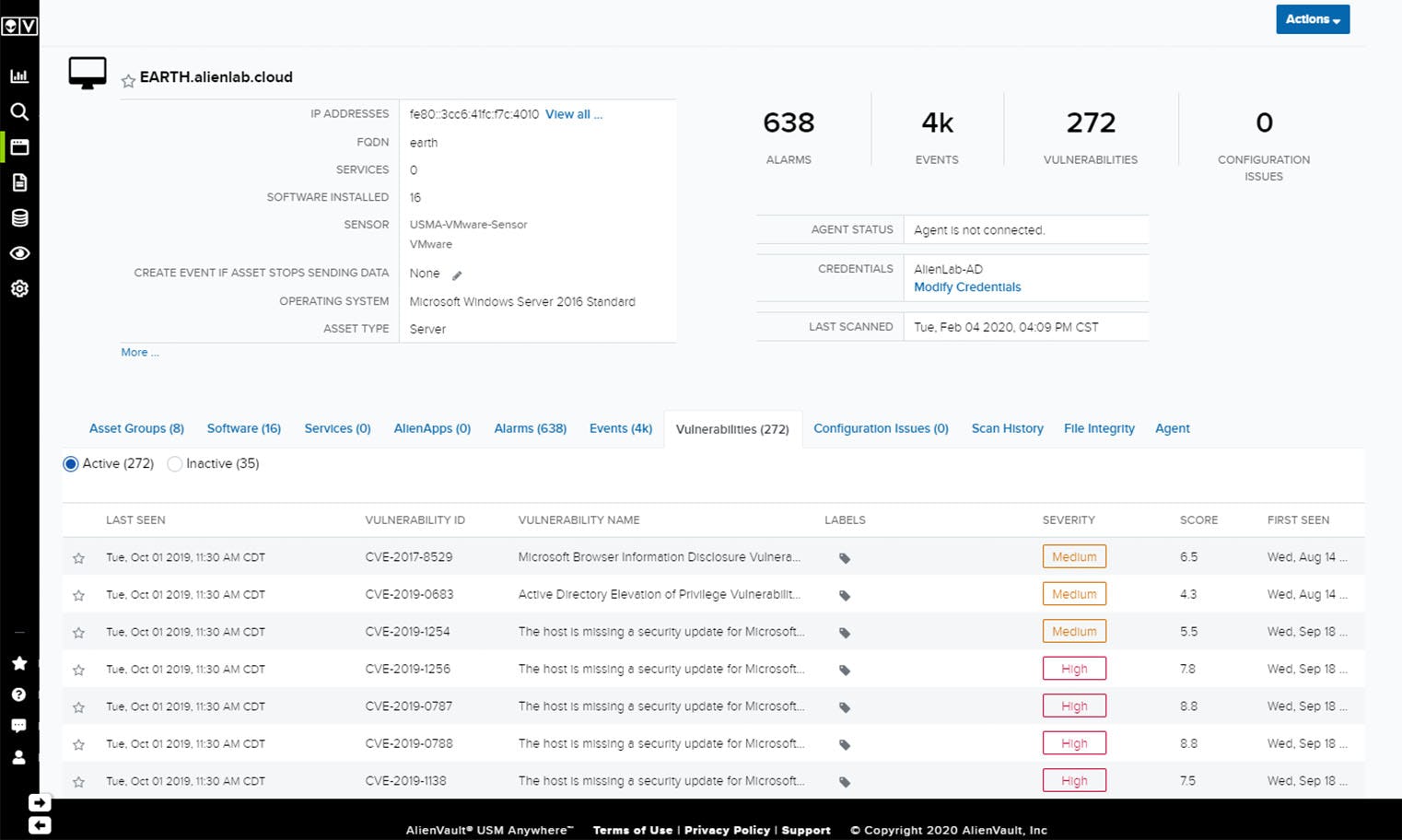Open Support footer link
Viewport: 1402px width, 840px height.
[x=806, y=830]
